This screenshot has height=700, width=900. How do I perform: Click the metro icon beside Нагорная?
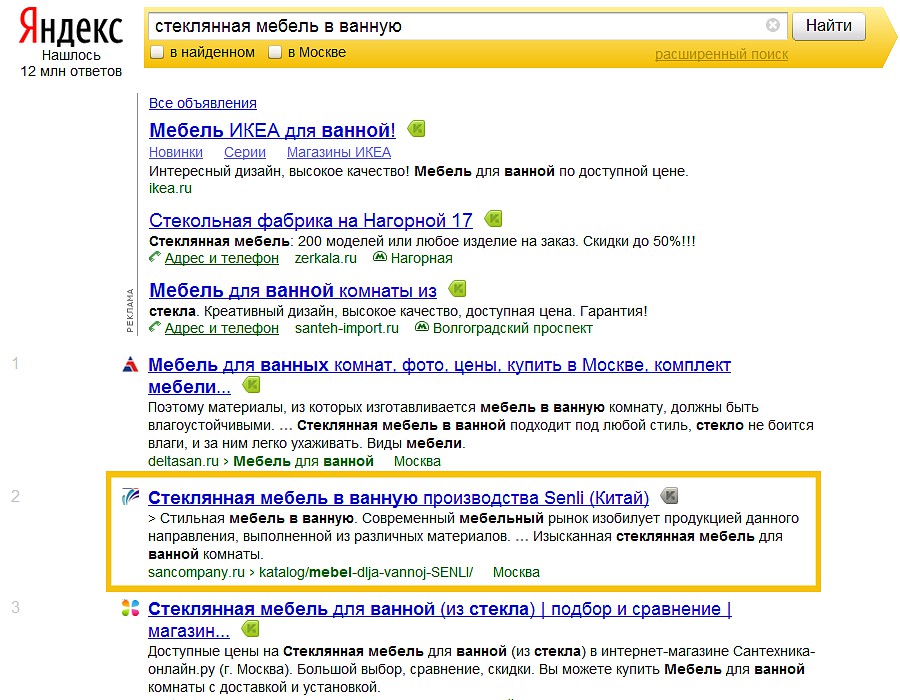pyautogui.click(x=379, y=257)
